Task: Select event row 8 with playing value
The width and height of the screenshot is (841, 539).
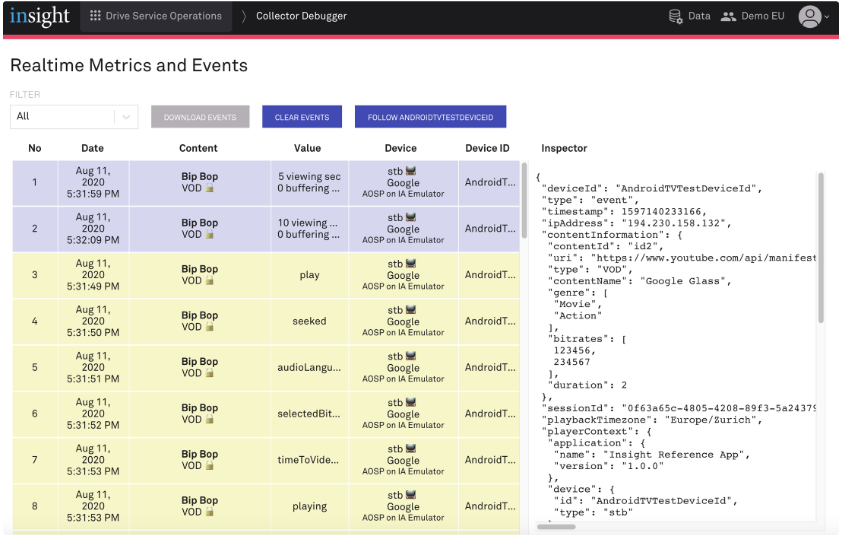Action: click(309, 506)
